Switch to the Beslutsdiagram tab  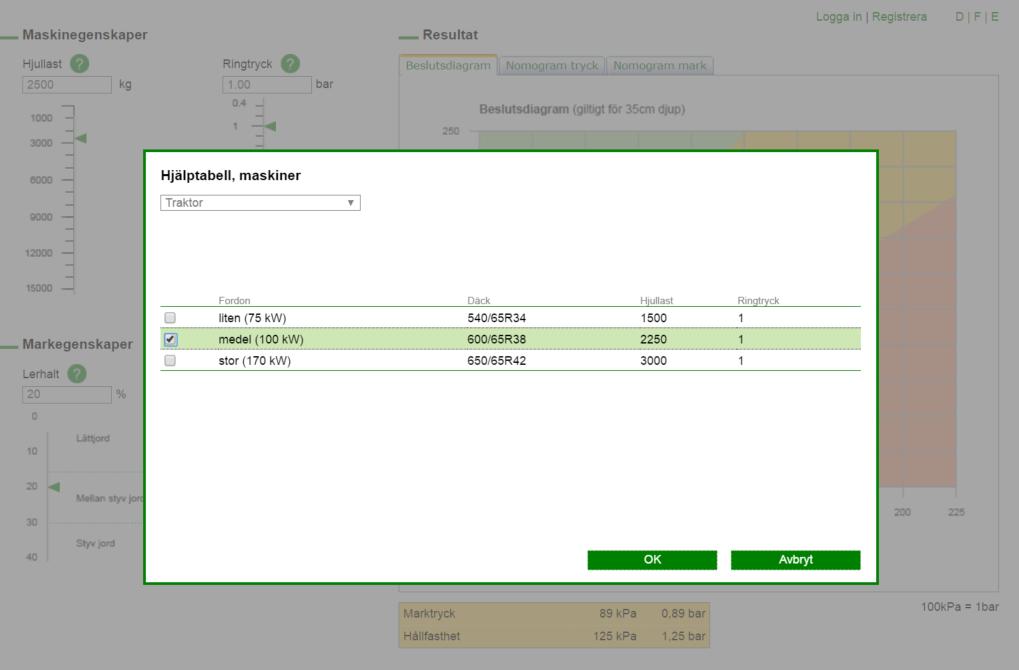pos(448,65)
